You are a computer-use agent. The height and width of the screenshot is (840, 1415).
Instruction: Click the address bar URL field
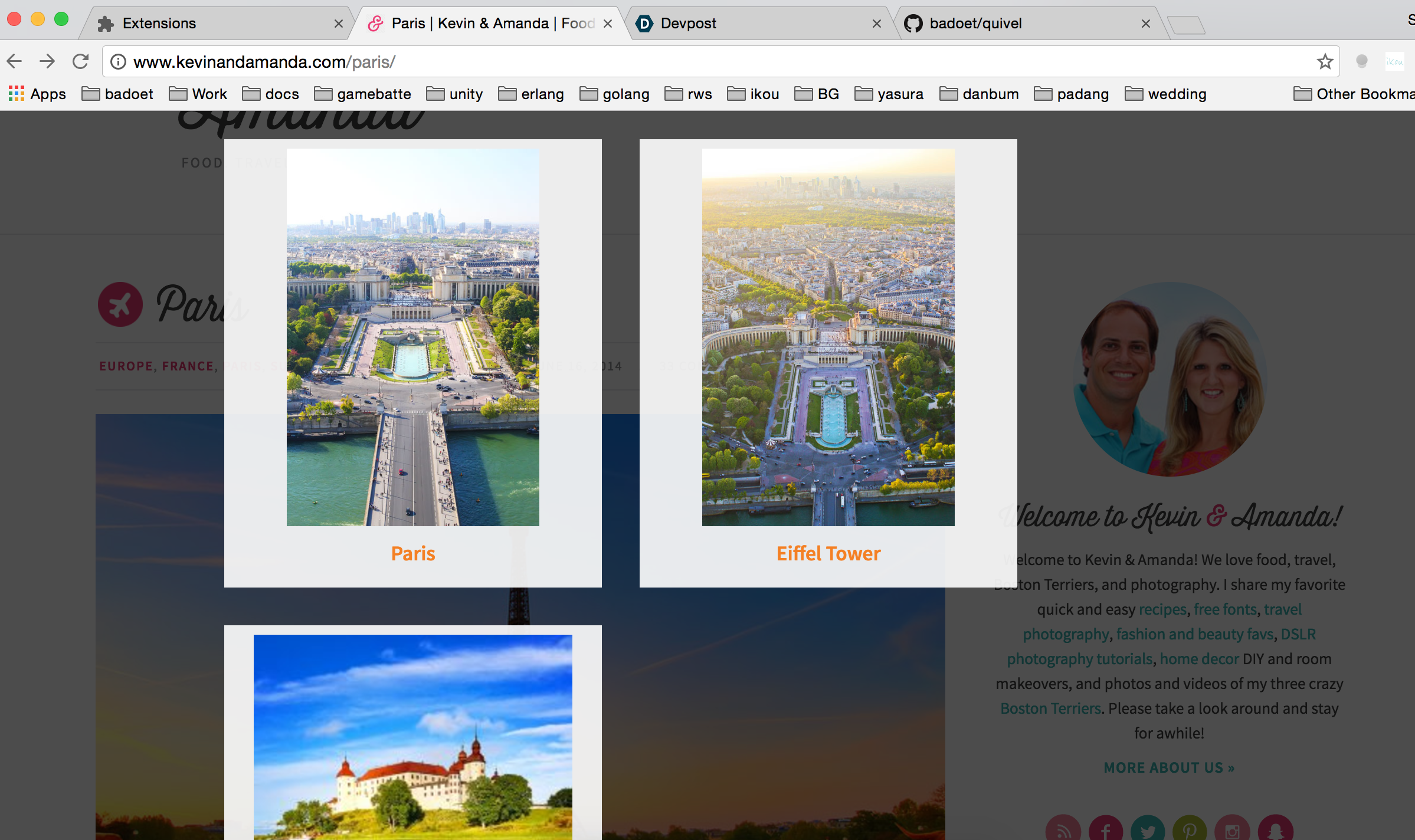[x=708, y=61]
